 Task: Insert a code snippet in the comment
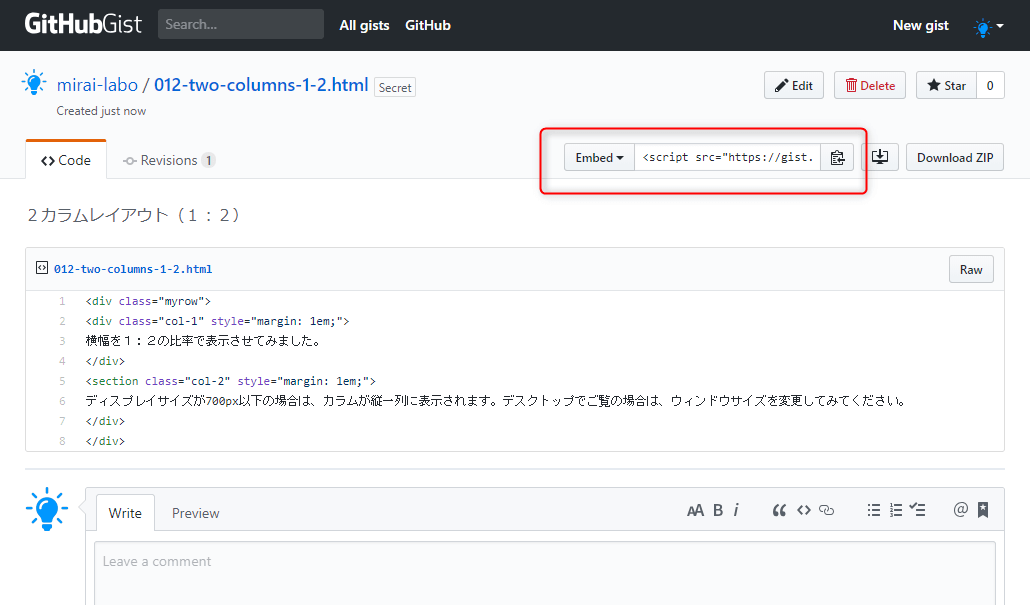point(803,510)
